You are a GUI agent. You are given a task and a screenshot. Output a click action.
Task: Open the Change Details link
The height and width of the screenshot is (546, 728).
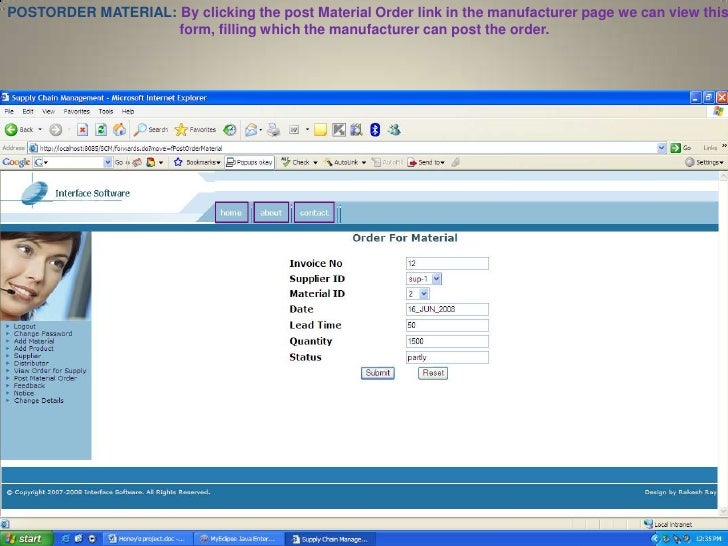pos(39,401)
